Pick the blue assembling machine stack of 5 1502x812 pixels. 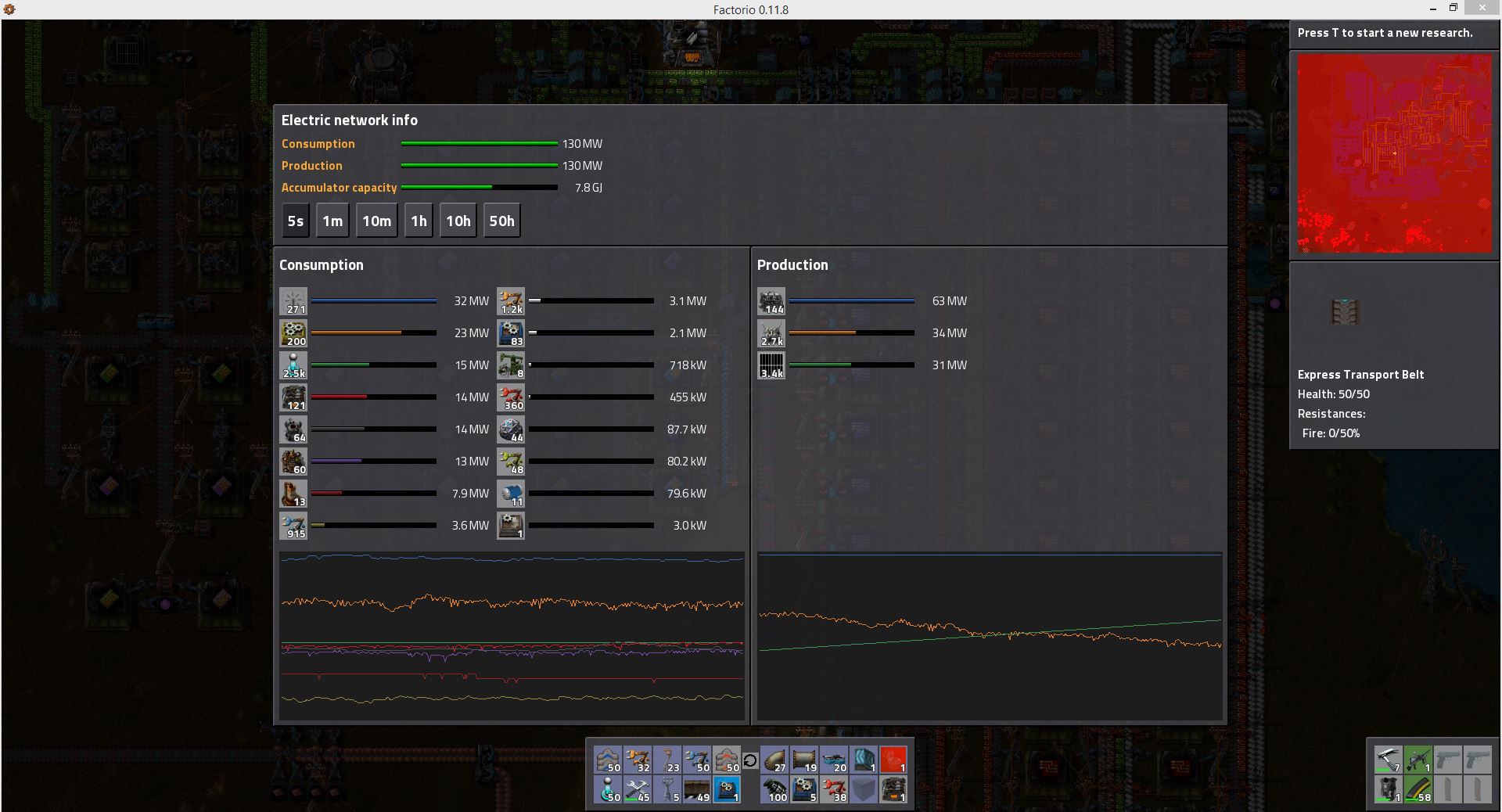click(x=803, y=789)
